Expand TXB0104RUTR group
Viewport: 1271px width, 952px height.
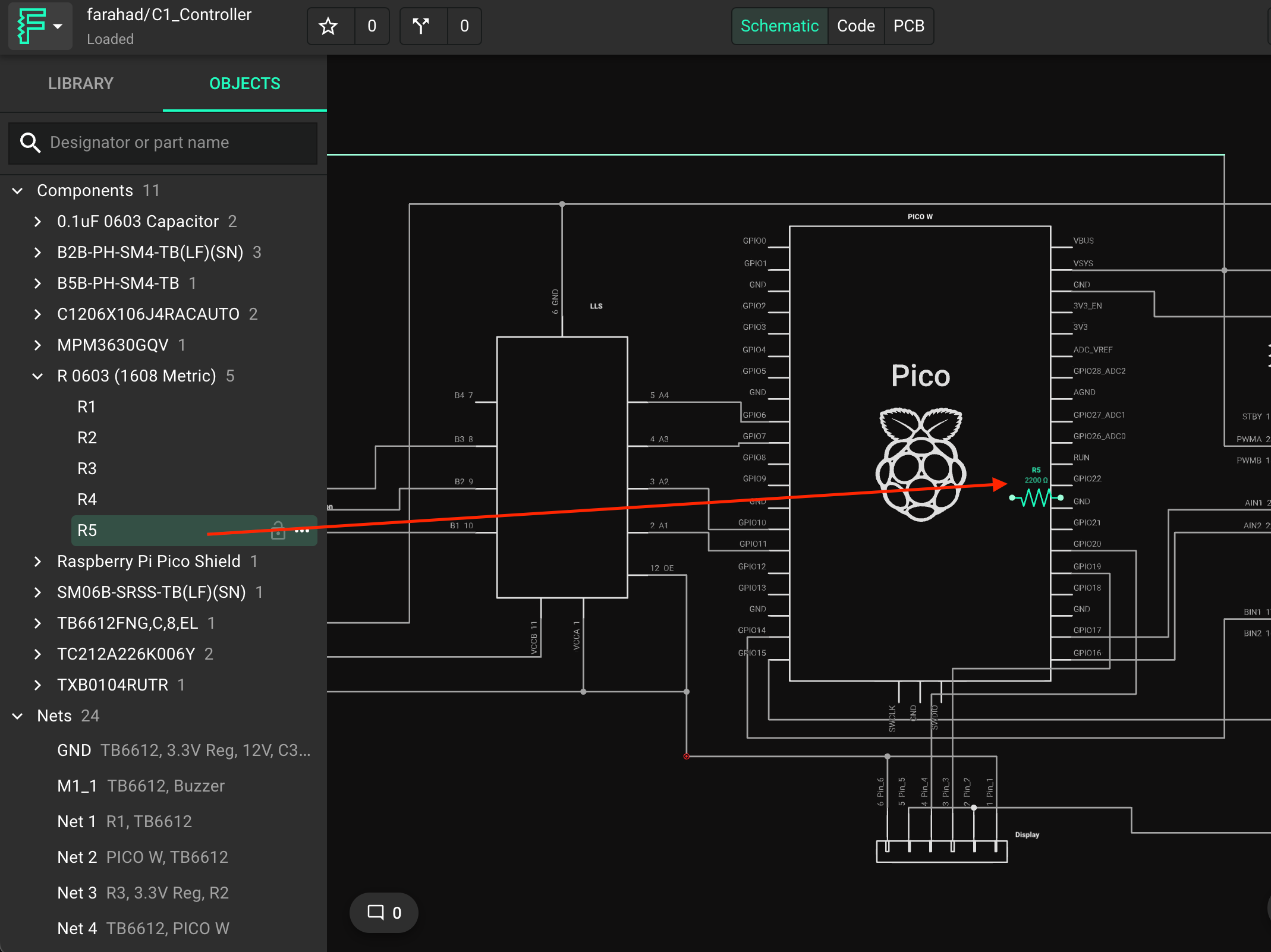38,685
